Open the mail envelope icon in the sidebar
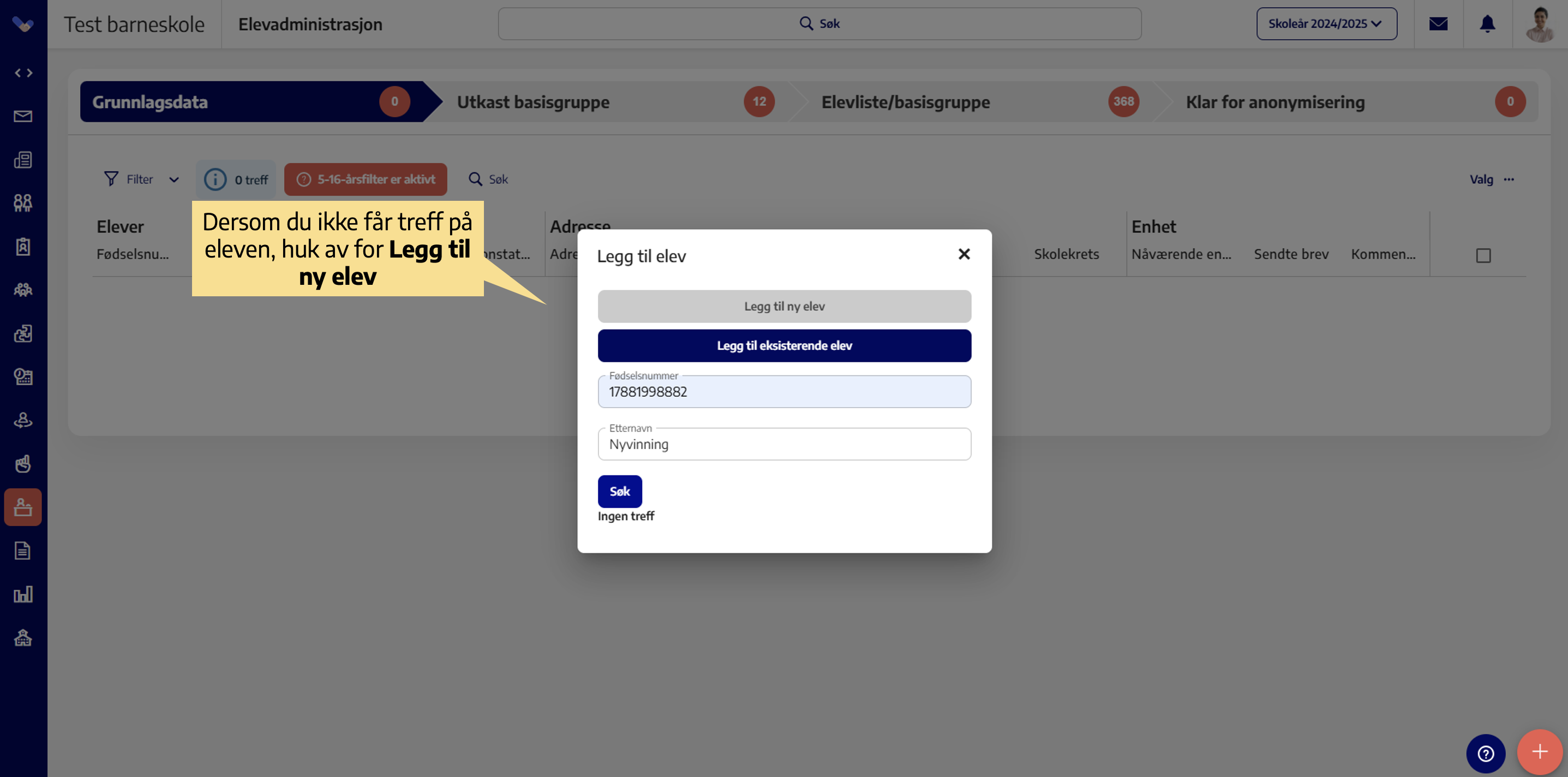 coord(23,116)
